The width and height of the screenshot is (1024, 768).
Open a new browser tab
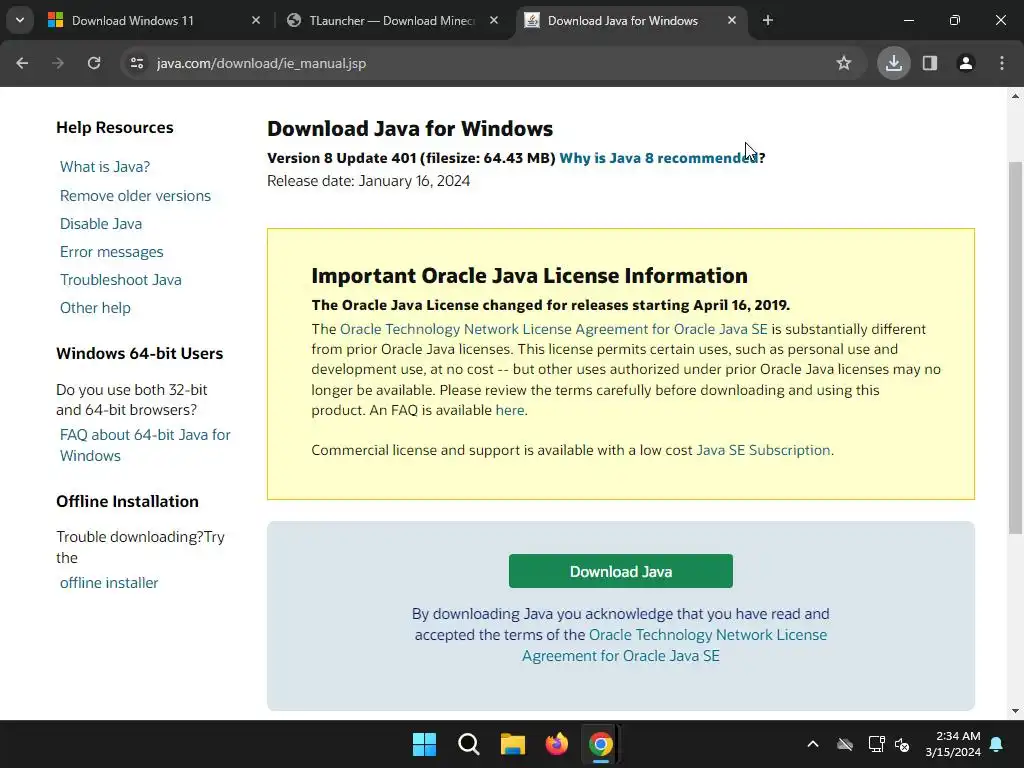point(768,20)
